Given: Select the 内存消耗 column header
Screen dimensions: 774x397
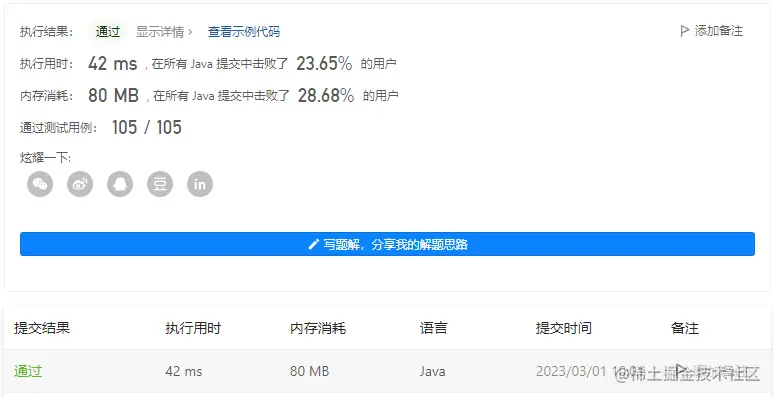Looking at the screenshot, I should point(318,328).
